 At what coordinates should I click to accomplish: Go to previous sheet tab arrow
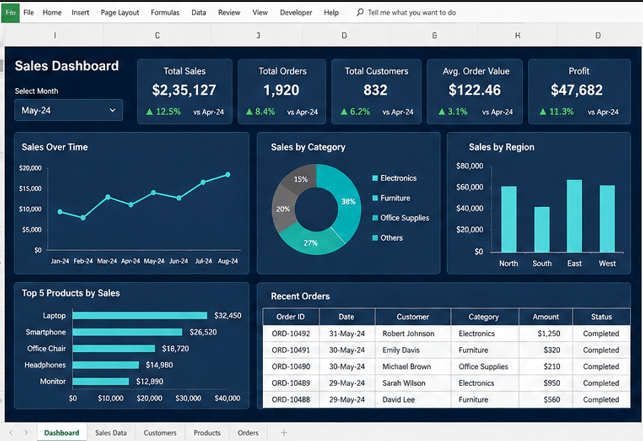(x=11, y=432)
